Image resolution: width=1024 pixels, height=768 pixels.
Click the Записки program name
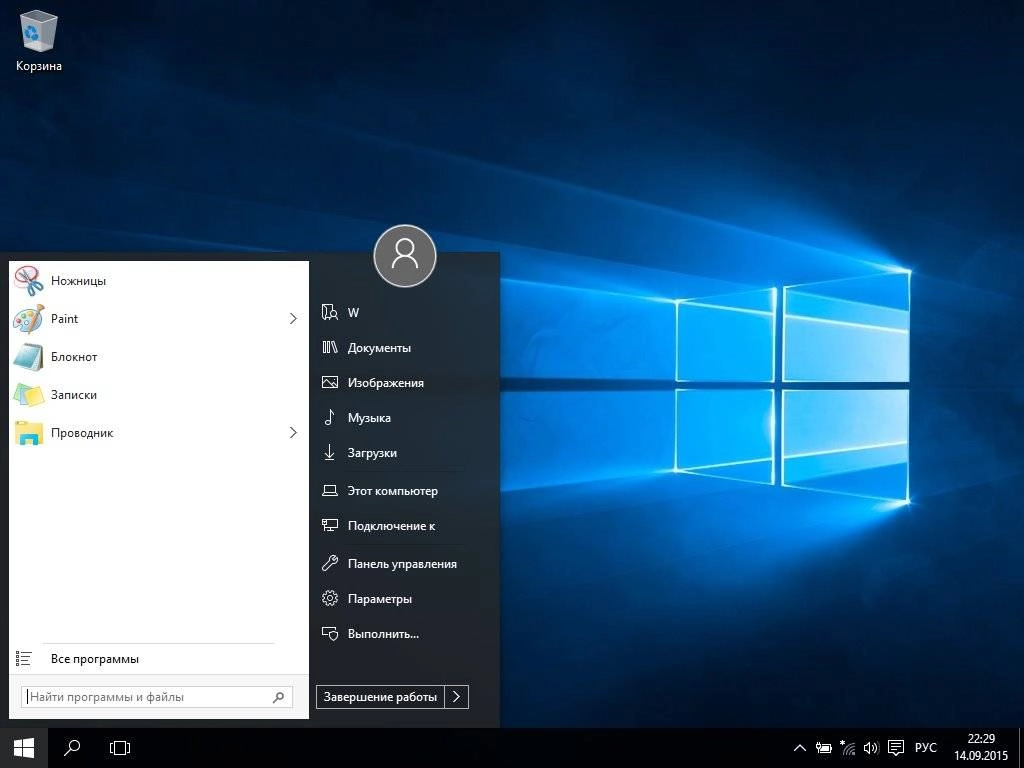click(74, 394)
